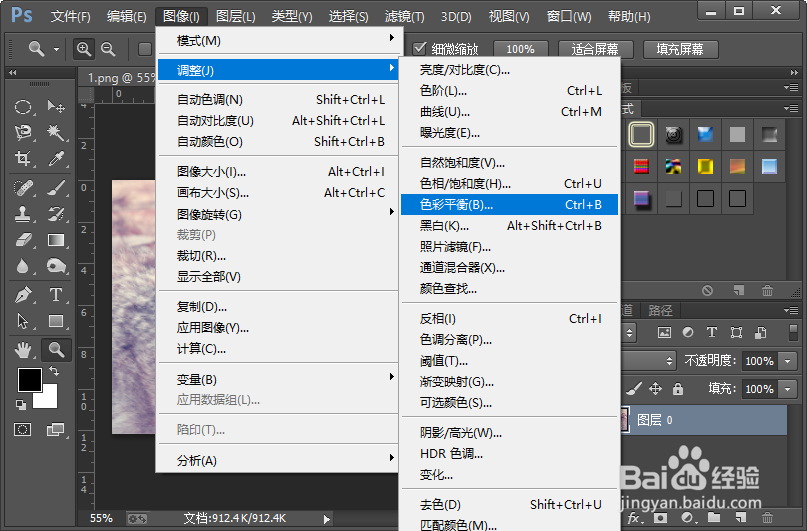Open the 填充 dropdown arrow
This screenshot has height=531, width=807.
[x=787, y=389]
